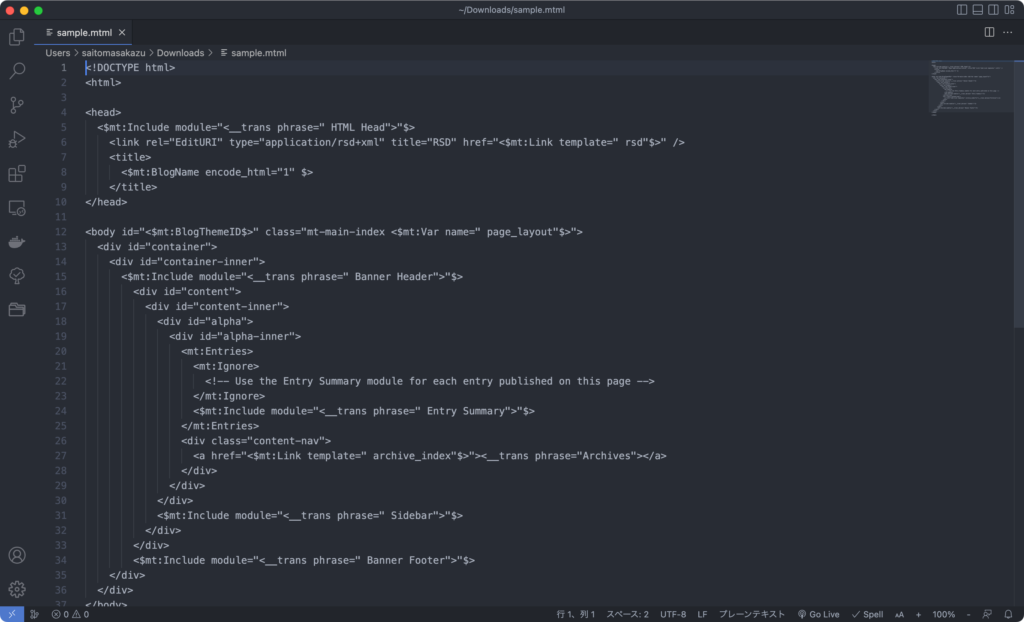Viewport: 1024px width, 622px height.
Task: Click the minimap on the right edge
Action: click(x=970, y=90)
